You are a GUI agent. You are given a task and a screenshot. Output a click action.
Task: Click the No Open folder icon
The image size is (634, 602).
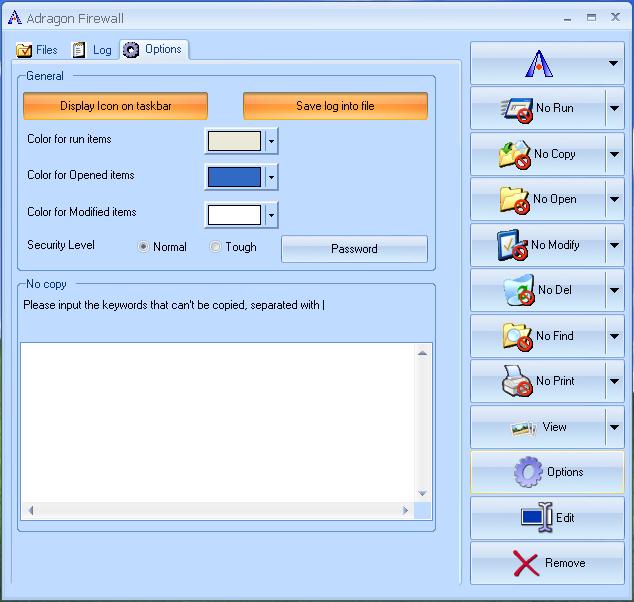[x=514, y=200]
